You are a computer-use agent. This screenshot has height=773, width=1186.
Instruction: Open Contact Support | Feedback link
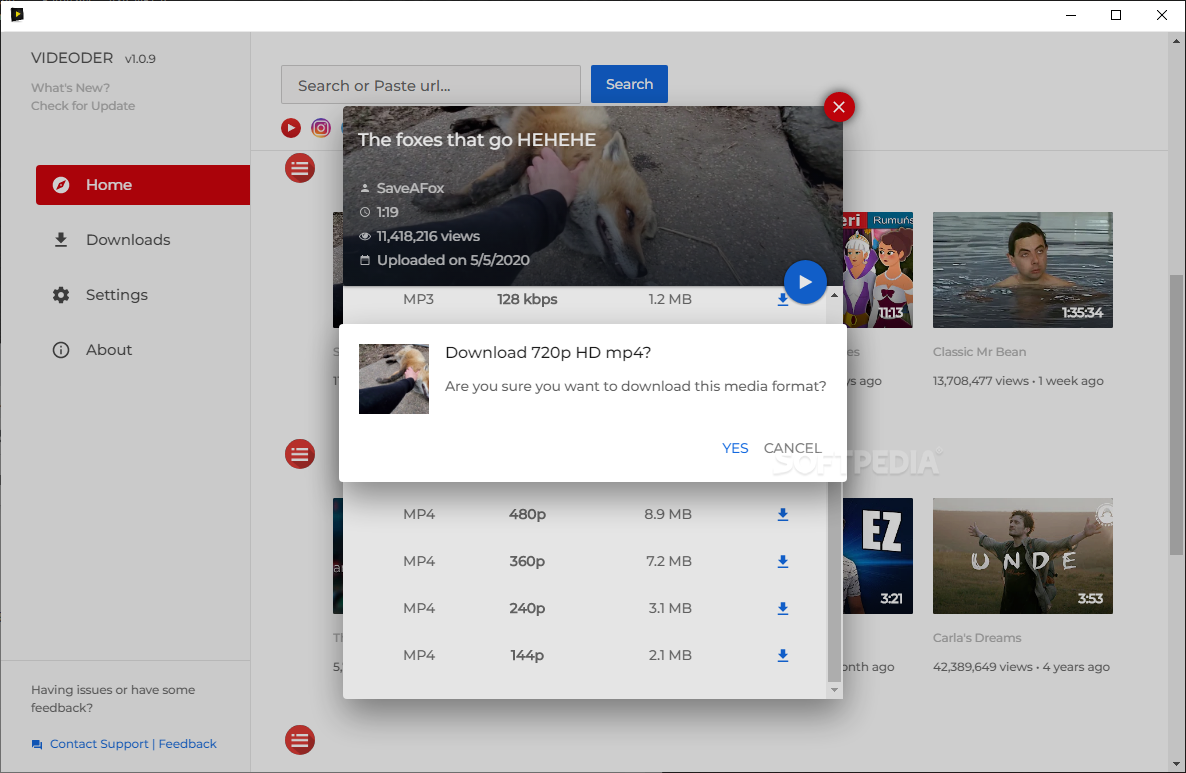pyautogui.click(x=133, y=744)
